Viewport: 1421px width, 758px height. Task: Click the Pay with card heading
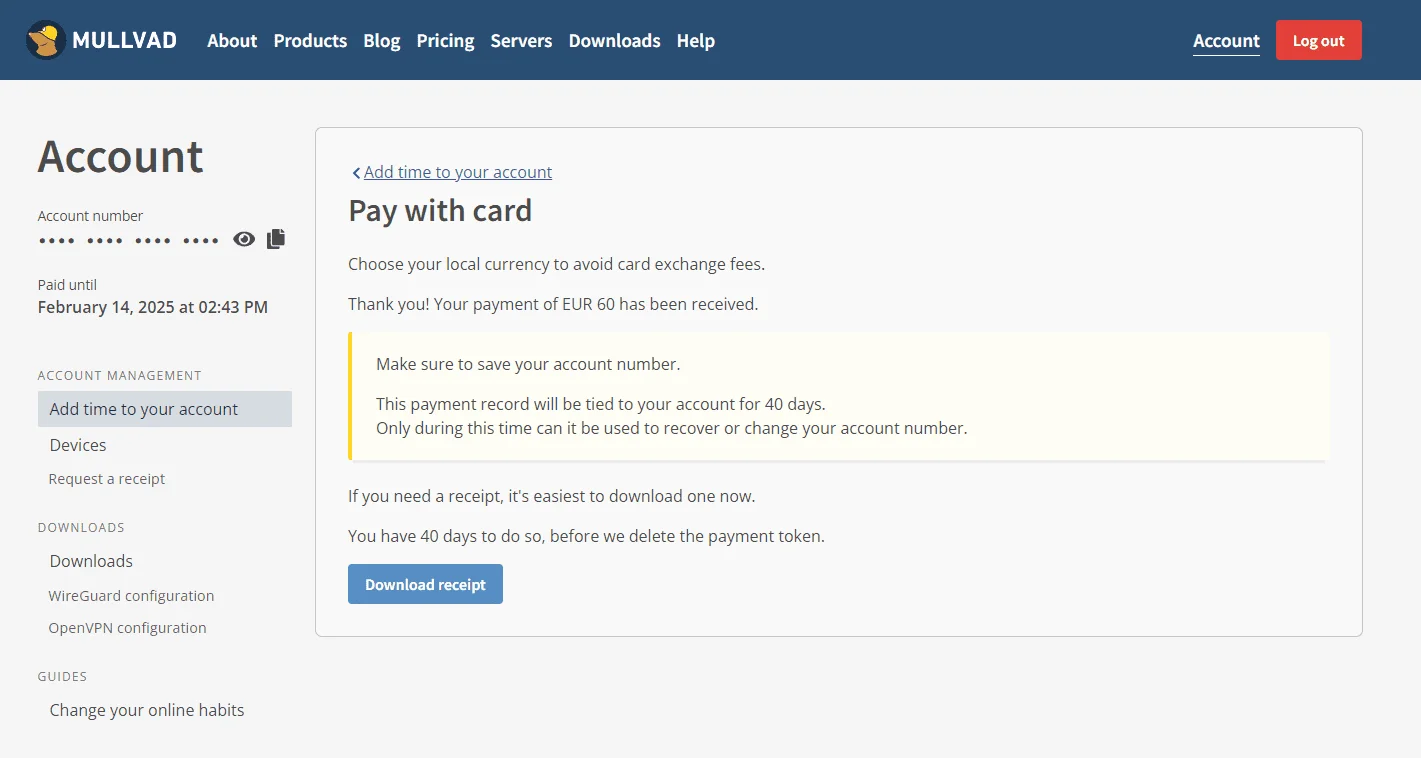pyautogui.click(x=440, y=211)
